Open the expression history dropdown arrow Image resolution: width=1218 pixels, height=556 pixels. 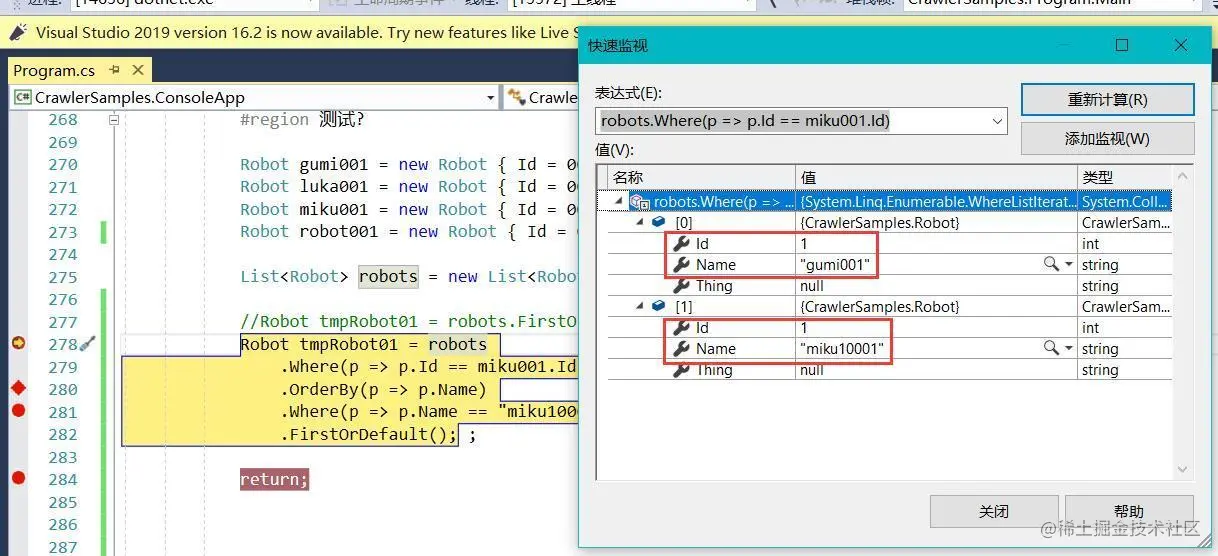point(996,121)
